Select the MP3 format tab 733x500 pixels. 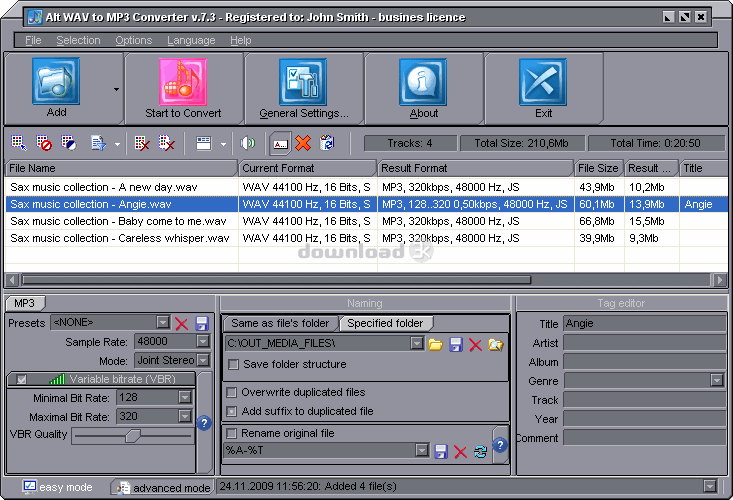[x=24, y=303]
